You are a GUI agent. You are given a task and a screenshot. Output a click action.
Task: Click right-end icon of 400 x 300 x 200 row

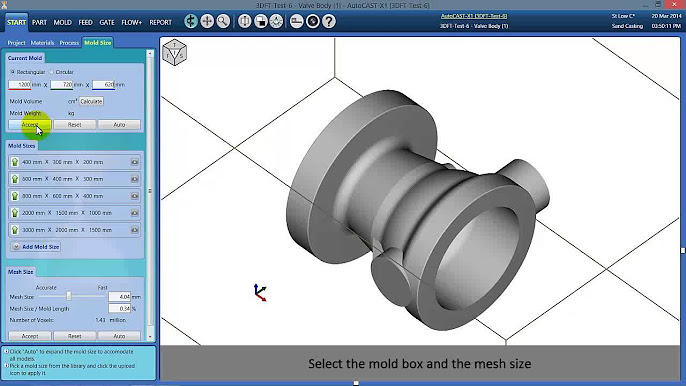(x=135, y=162)
